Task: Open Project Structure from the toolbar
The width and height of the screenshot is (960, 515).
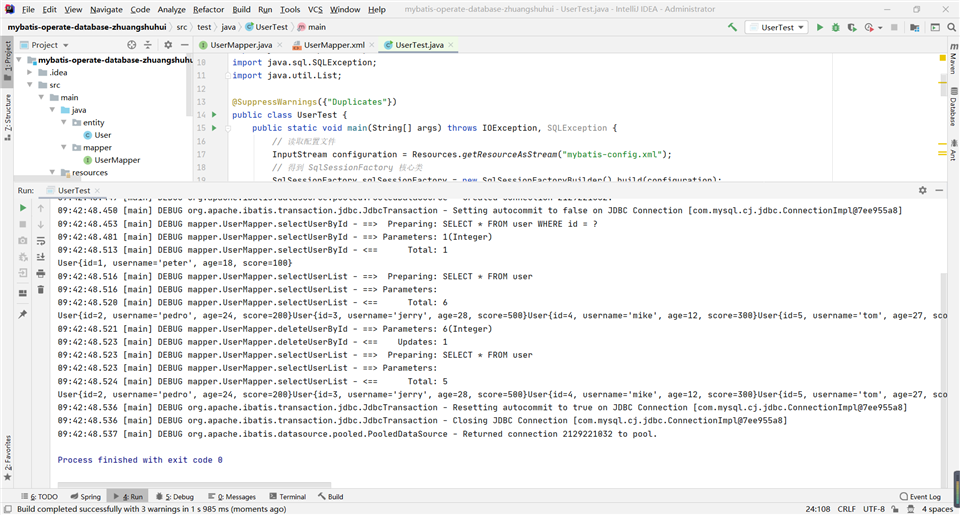Action: click(x=915, y=27)
